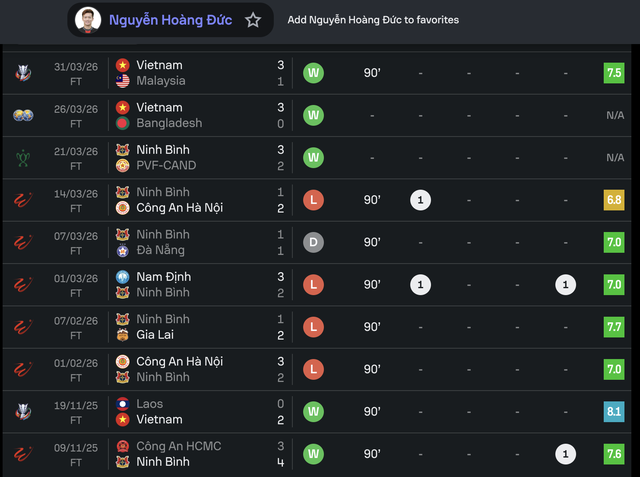Open Nguyễn Hoàng Đức player name link
The width and height of the screenshot is (640, 477).
[169, 20]
